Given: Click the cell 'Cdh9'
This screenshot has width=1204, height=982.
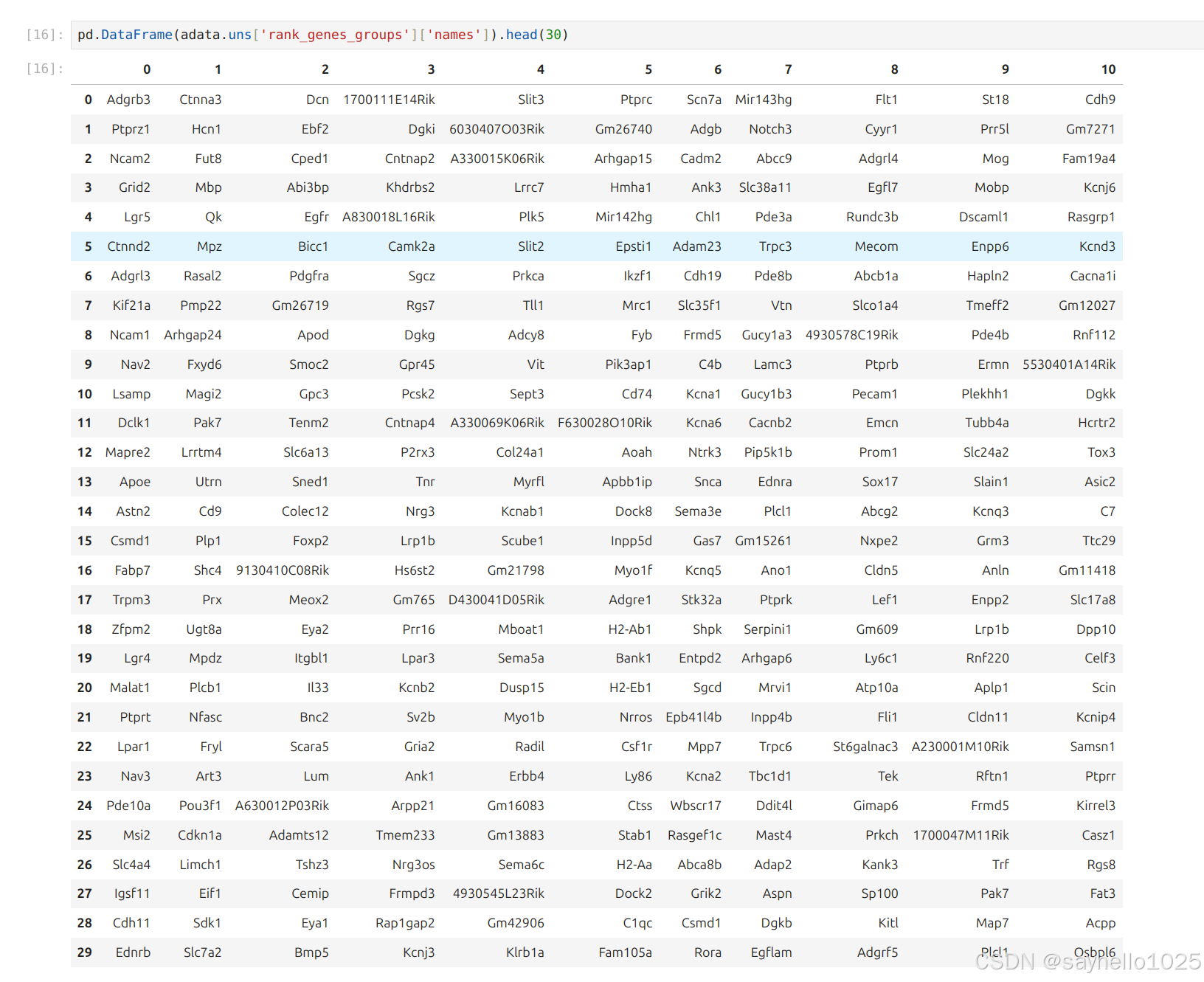Looking at the screenshot, I should (x=1100, y=100).
